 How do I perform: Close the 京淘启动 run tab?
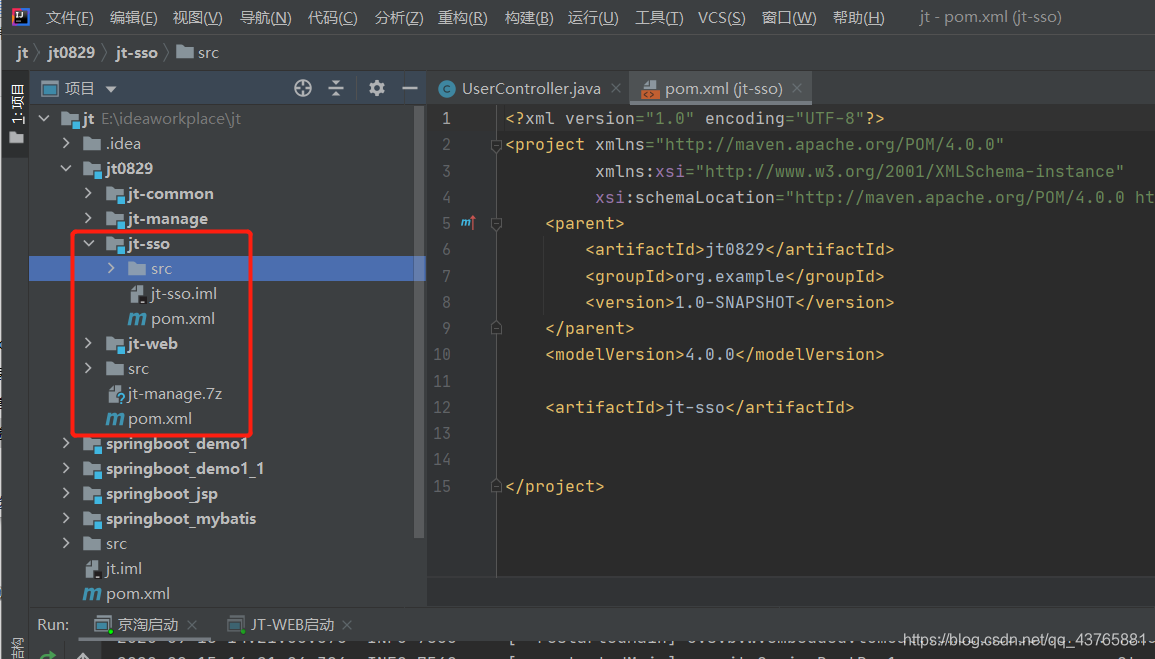192,624
